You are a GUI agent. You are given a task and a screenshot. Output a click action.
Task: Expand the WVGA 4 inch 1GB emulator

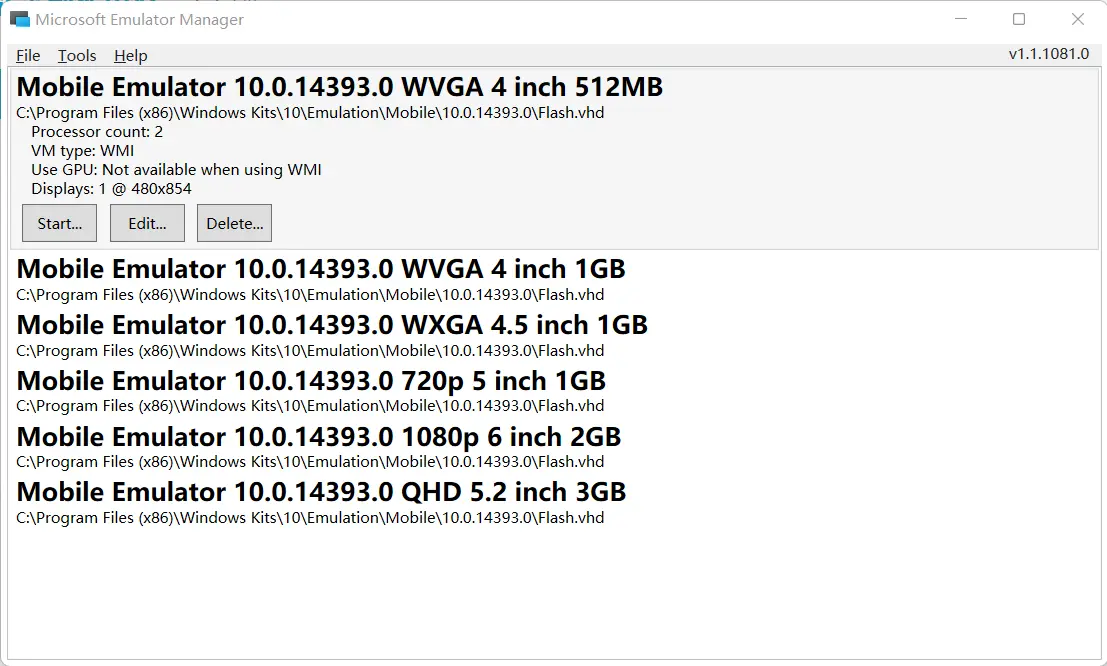pos(320,269)
